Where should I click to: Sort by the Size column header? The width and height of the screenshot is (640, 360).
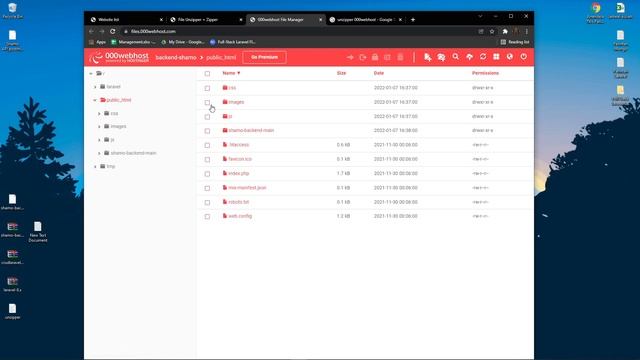(x=341, y=73)
